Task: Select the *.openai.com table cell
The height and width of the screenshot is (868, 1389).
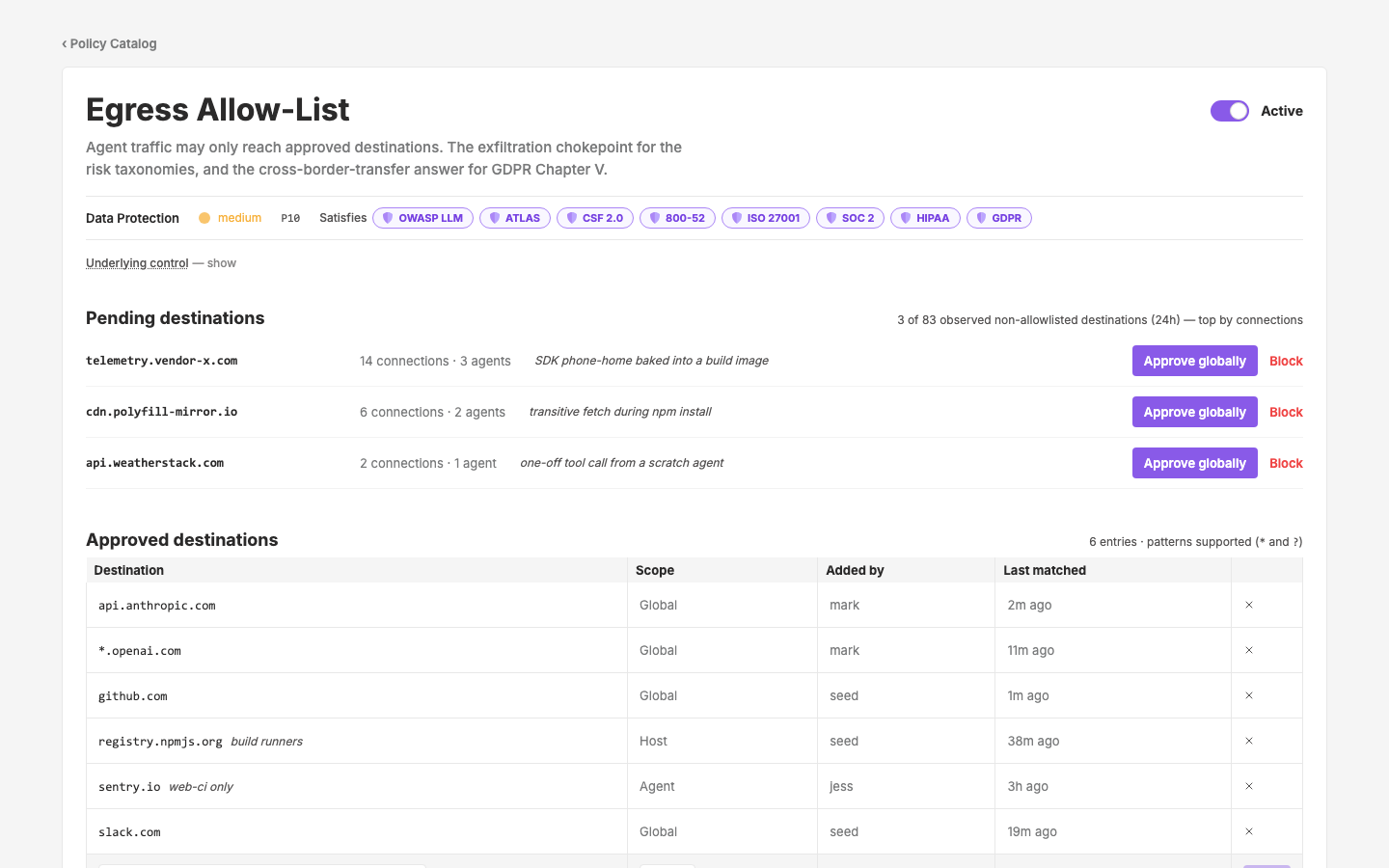Action: pos(357,650)
